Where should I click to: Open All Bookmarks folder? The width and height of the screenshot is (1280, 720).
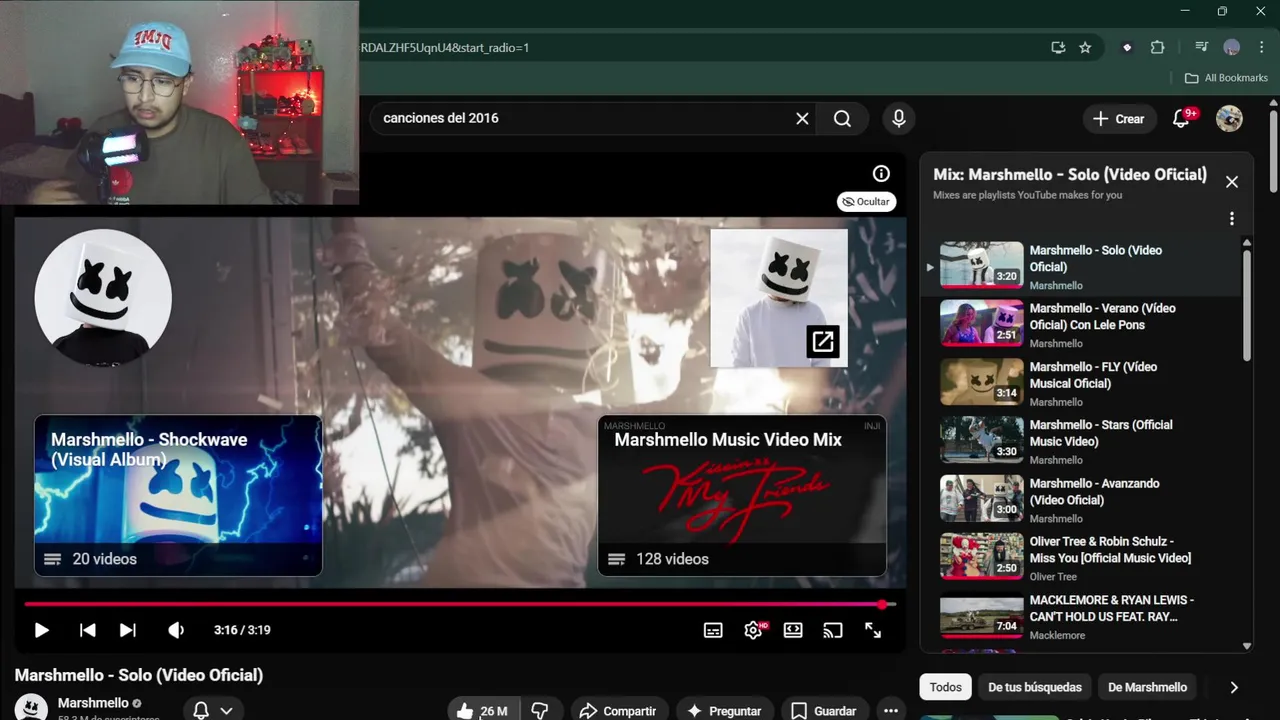click(1226, 78)
